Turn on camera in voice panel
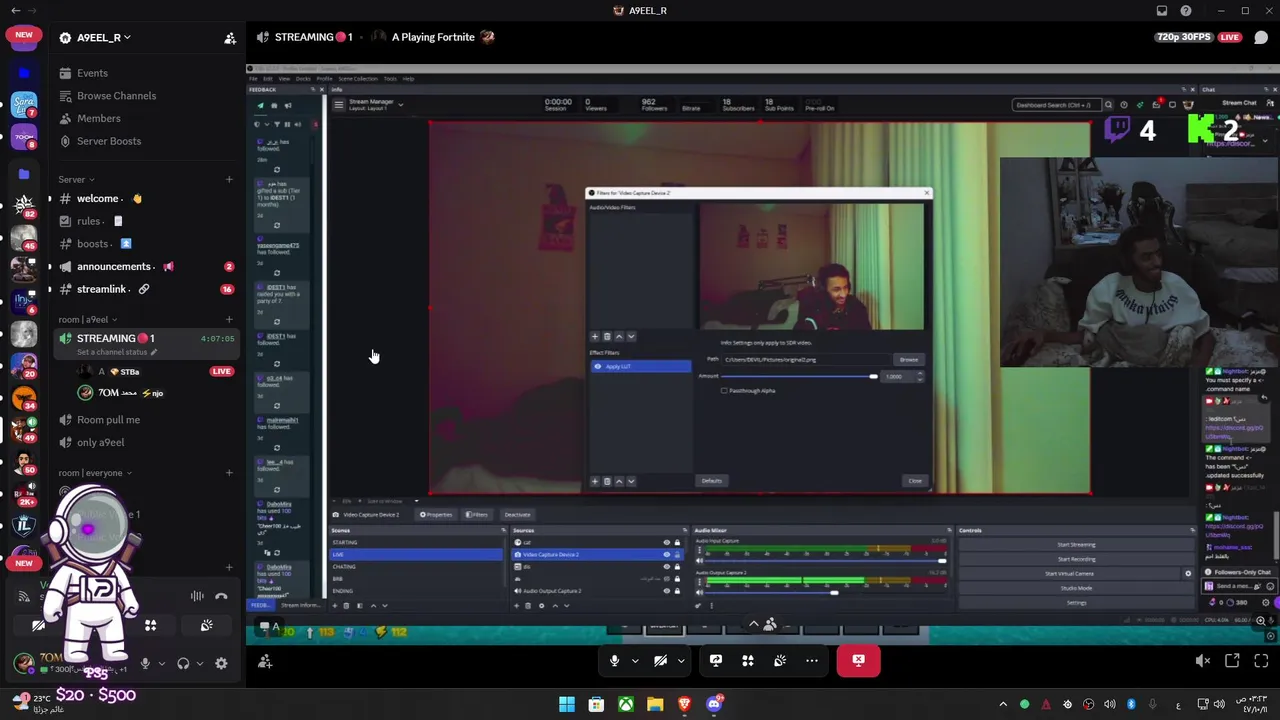 click(38, 626)
